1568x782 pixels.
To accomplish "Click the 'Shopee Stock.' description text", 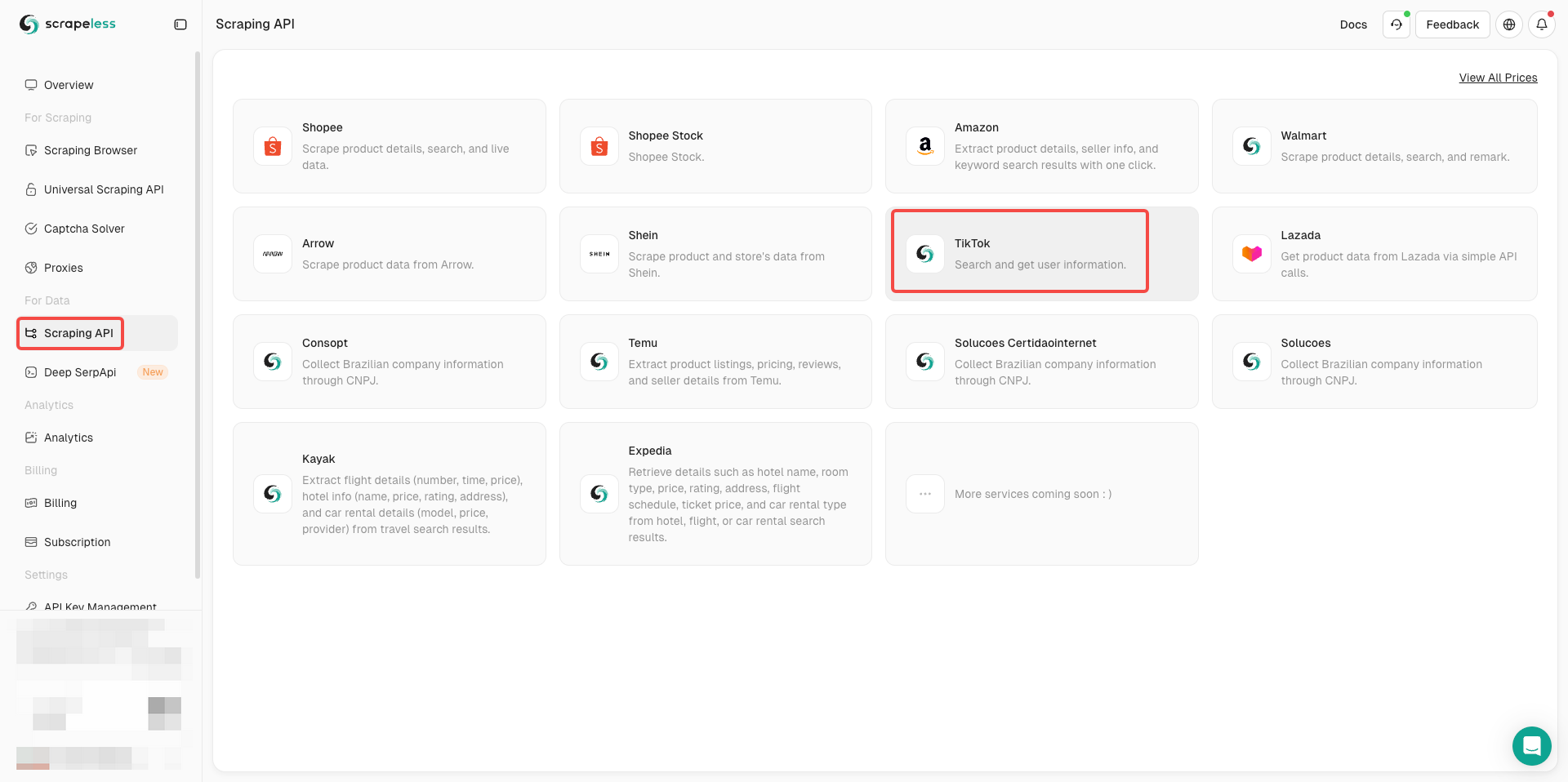I will coord(666,157).
